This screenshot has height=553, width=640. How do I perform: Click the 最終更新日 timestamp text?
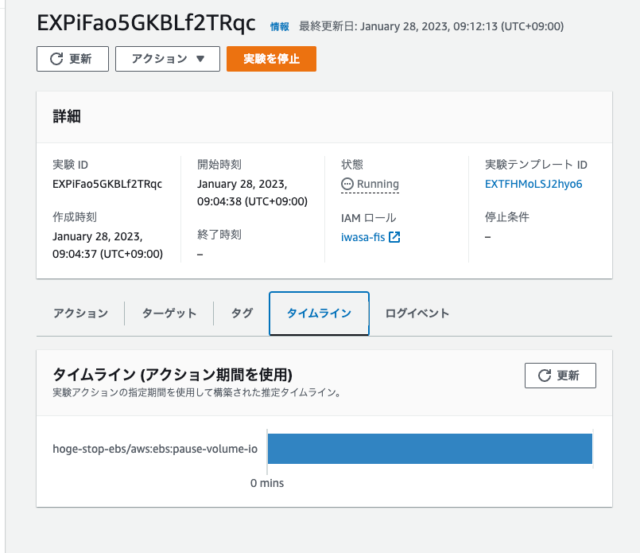click(x=431, y=27)
